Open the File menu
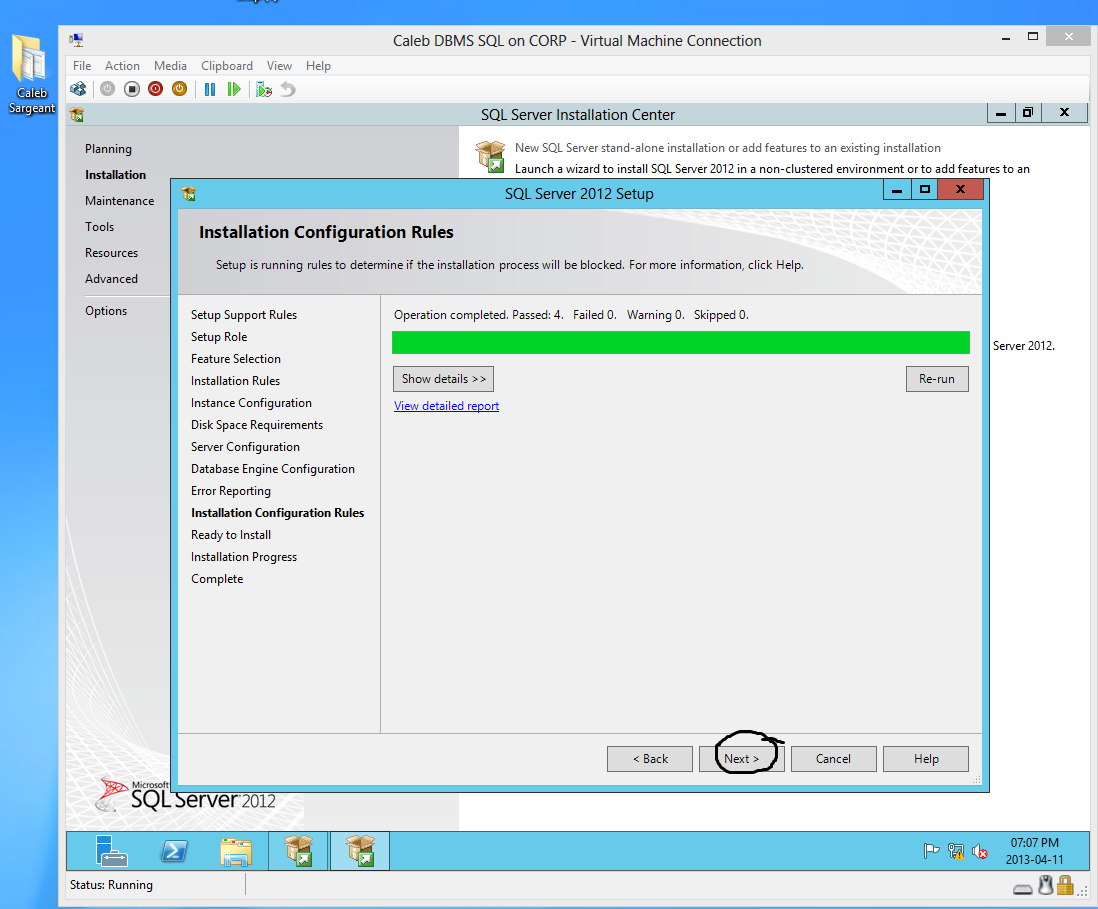 pyautogui.click(x=82, y=66)
